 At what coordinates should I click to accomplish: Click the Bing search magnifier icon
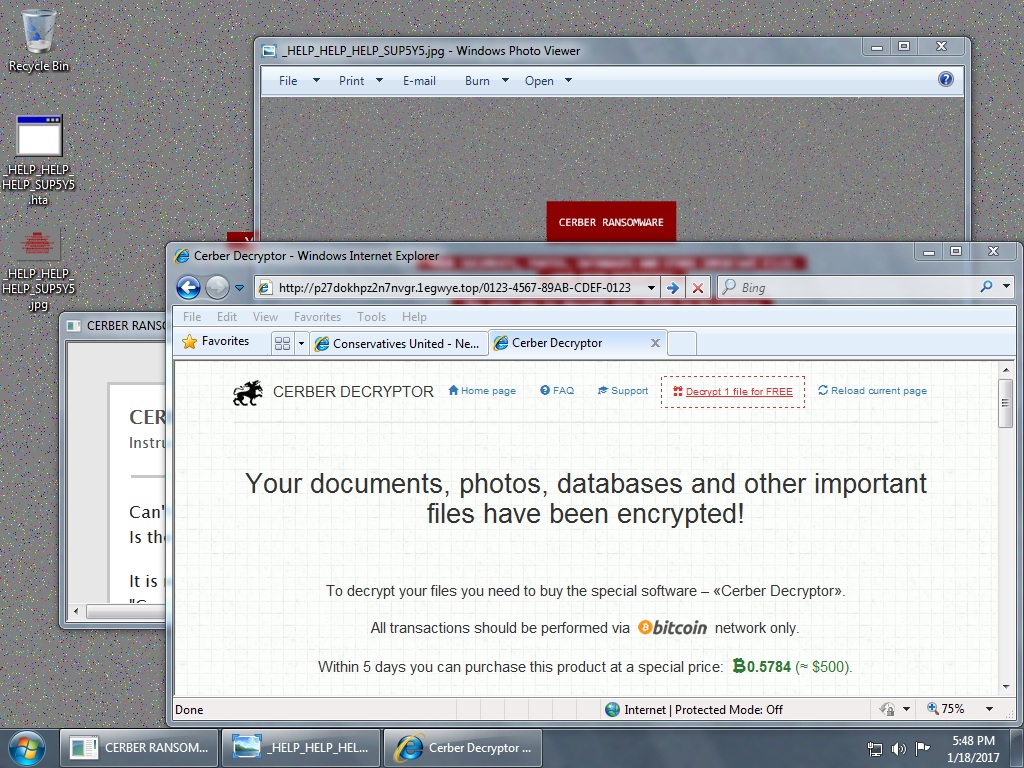986,287
